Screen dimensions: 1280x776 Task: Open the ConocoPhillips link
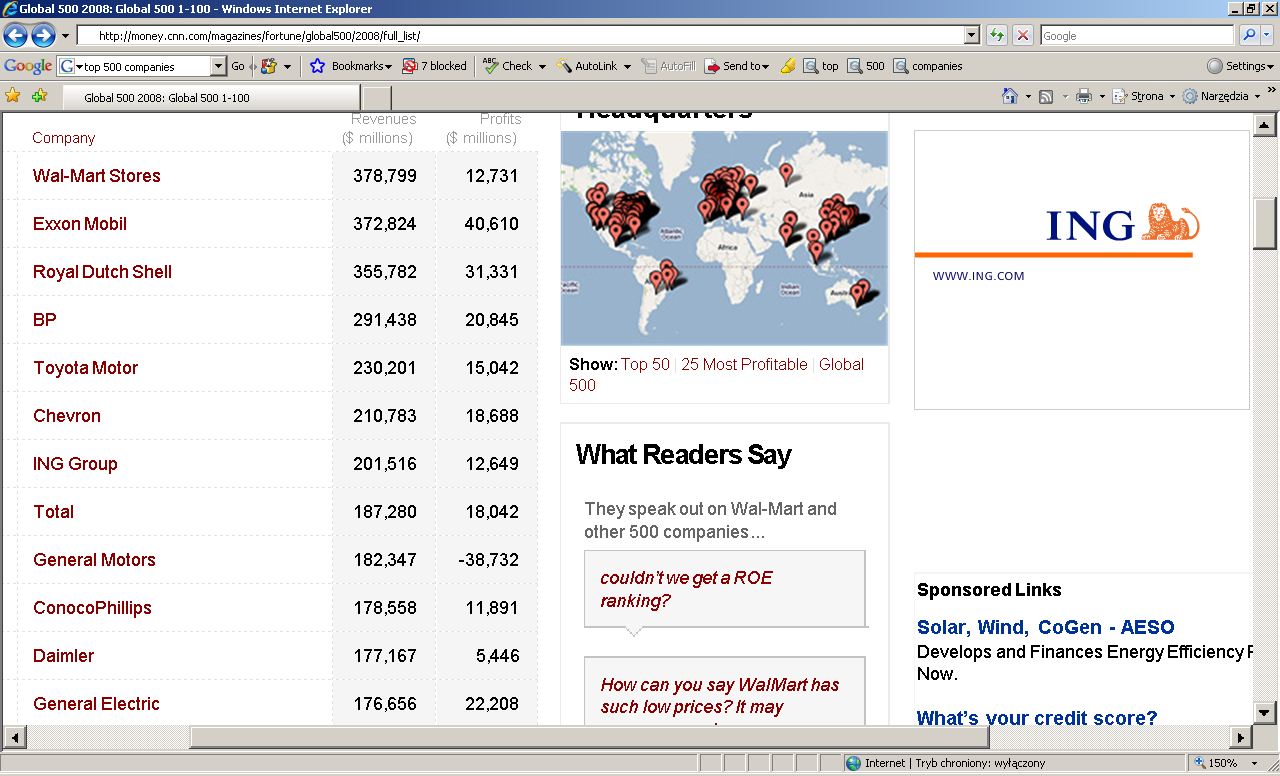point(93,608)
